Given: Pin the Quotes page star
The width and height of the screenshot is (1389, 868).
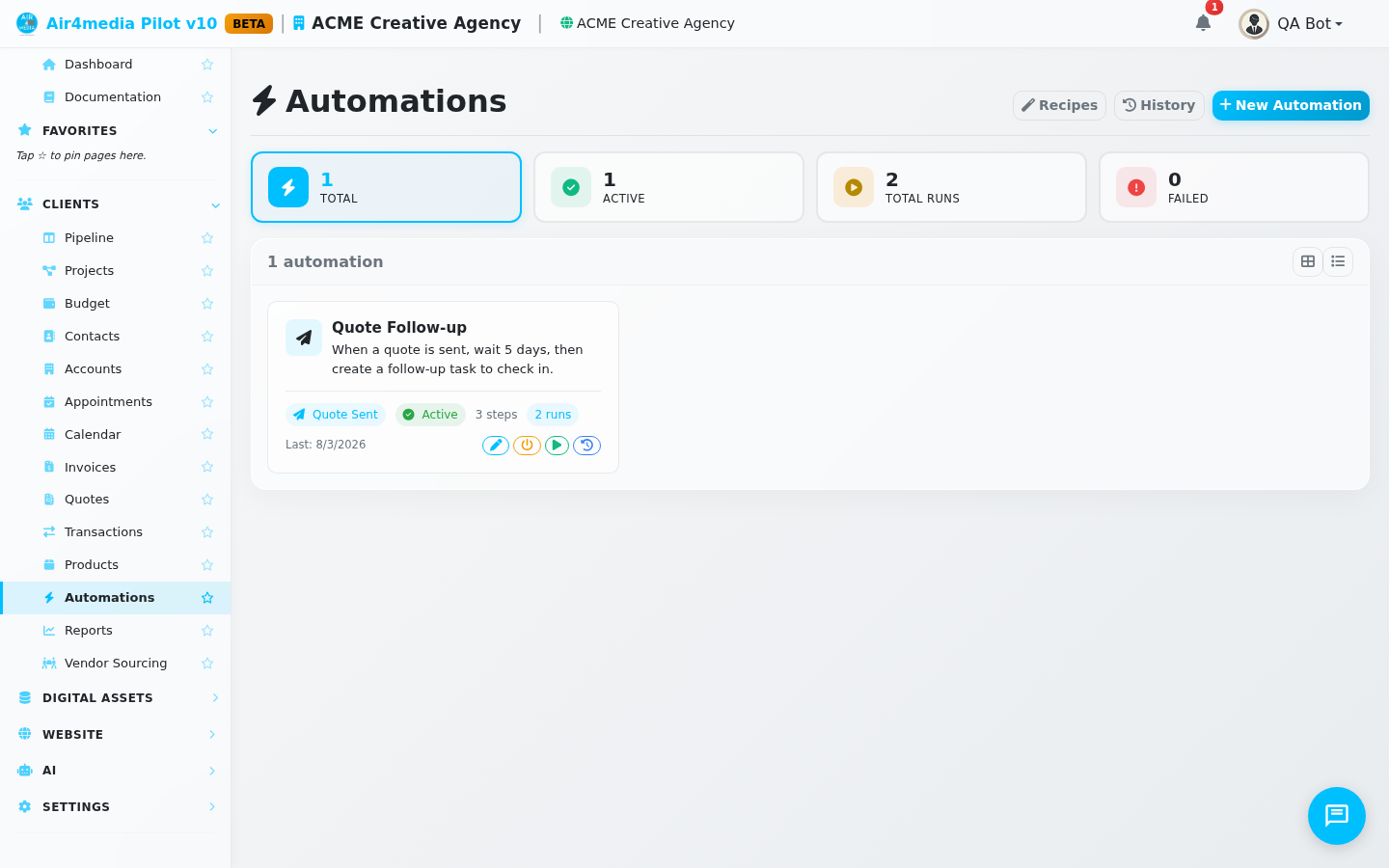Looking at the screenshot, I should (207, 500).
